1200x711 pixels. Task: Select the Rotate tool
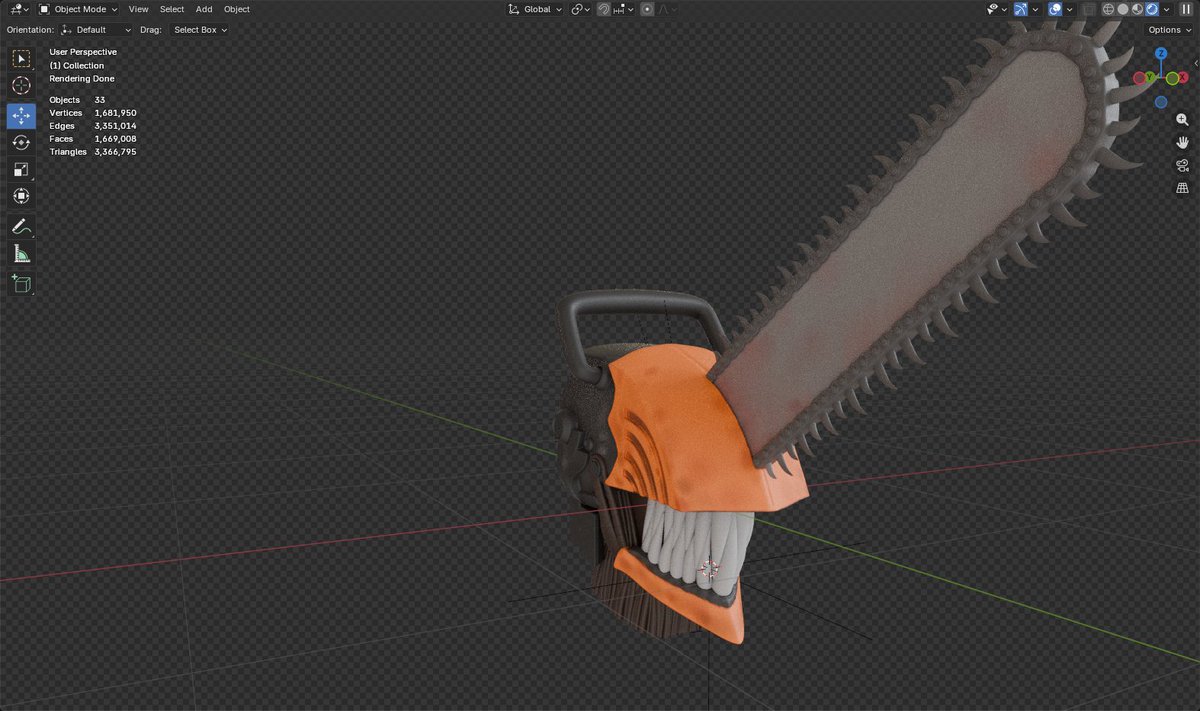point(21,142)
